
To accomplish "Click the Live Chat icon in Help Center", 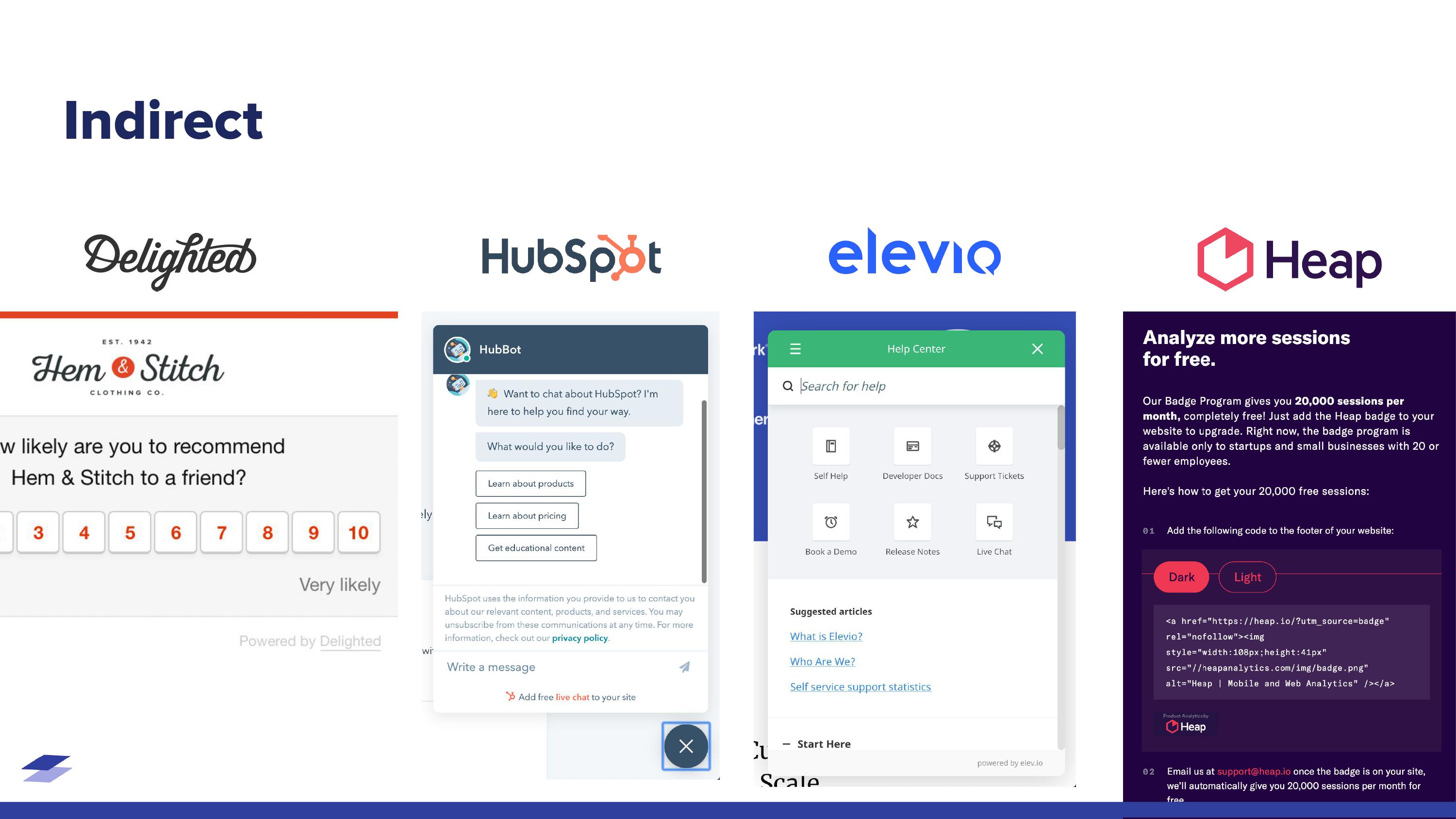I will point(994,522).
